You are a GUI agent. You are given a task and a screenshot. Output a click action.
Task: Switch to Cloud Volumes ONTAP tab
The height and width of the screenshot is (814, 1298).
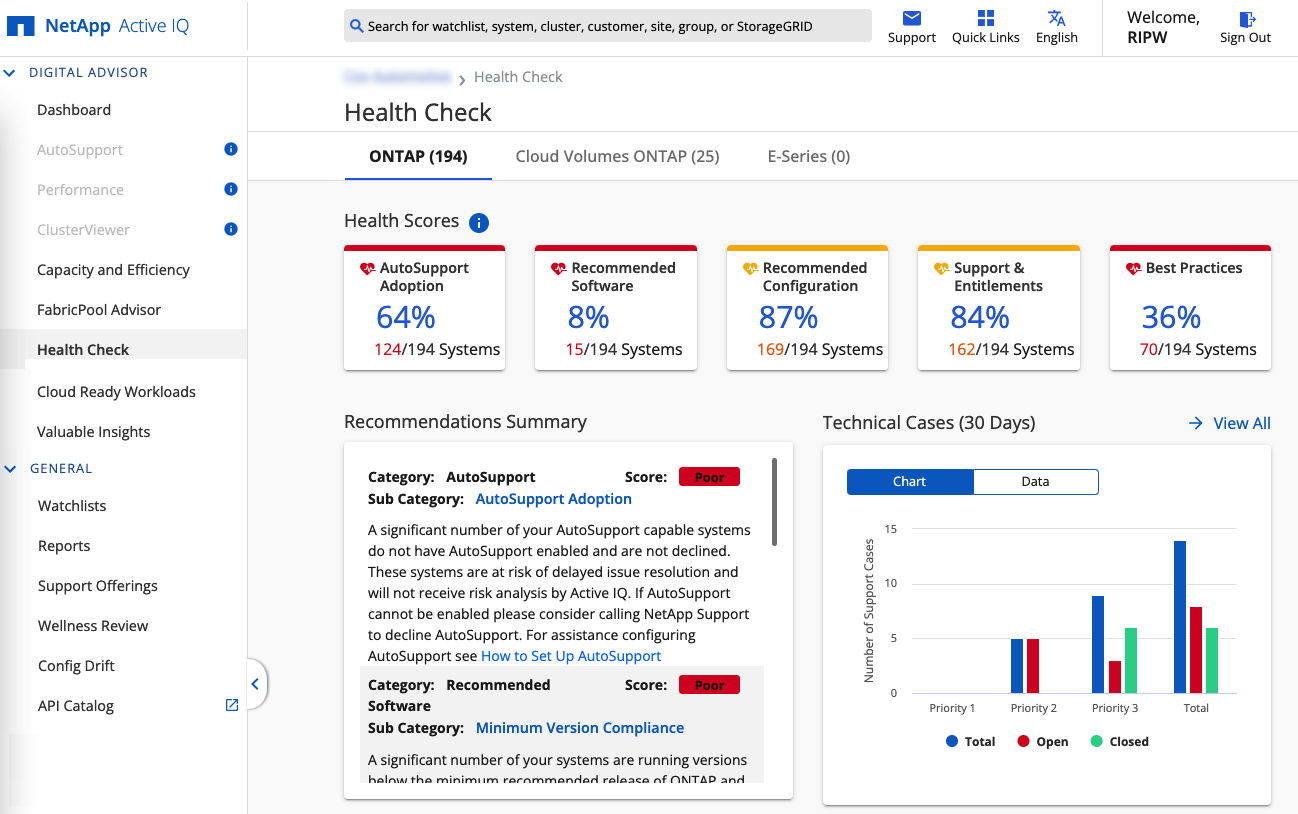617,156
